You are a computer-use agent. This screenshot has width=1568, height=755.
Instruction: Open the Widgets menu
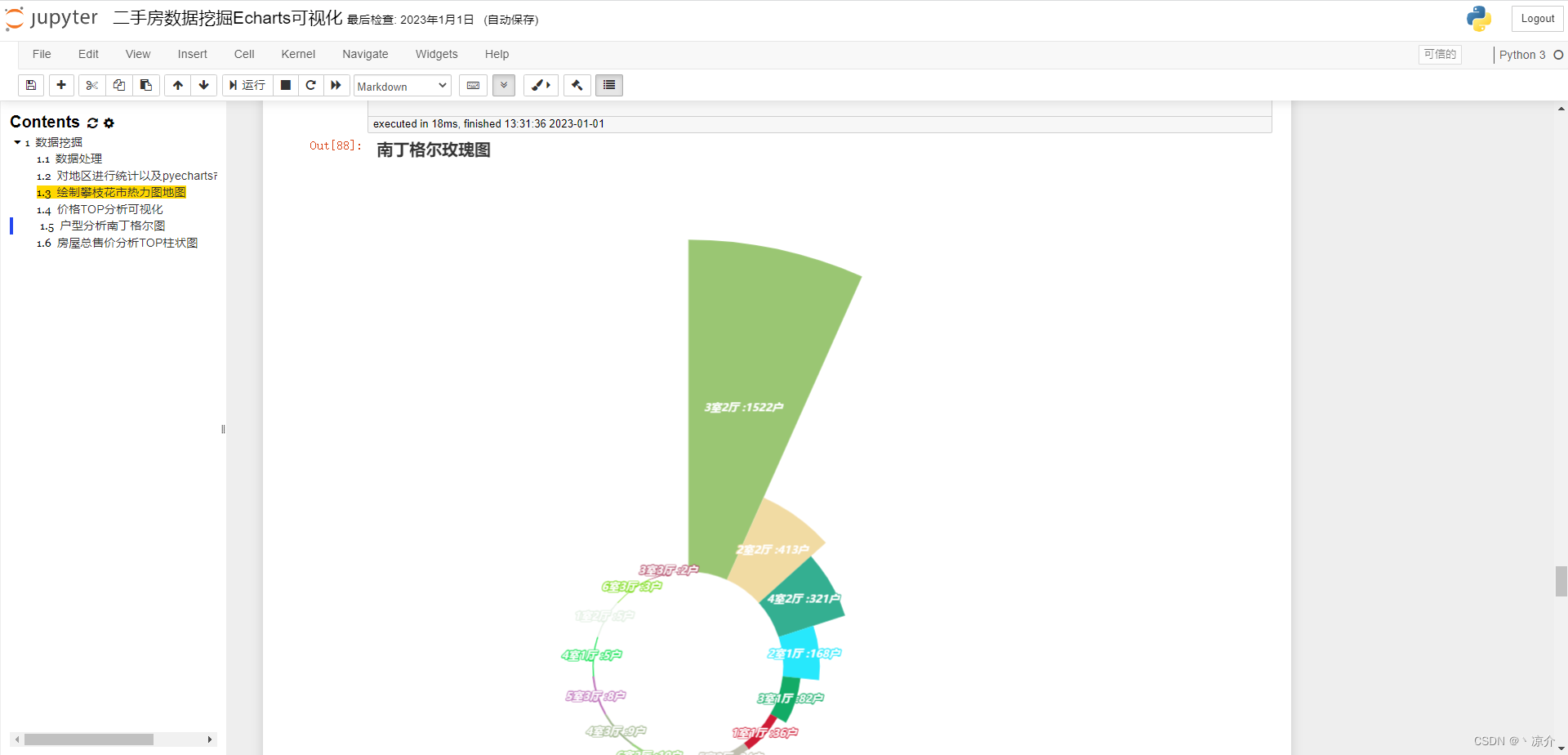click(437, 54)
